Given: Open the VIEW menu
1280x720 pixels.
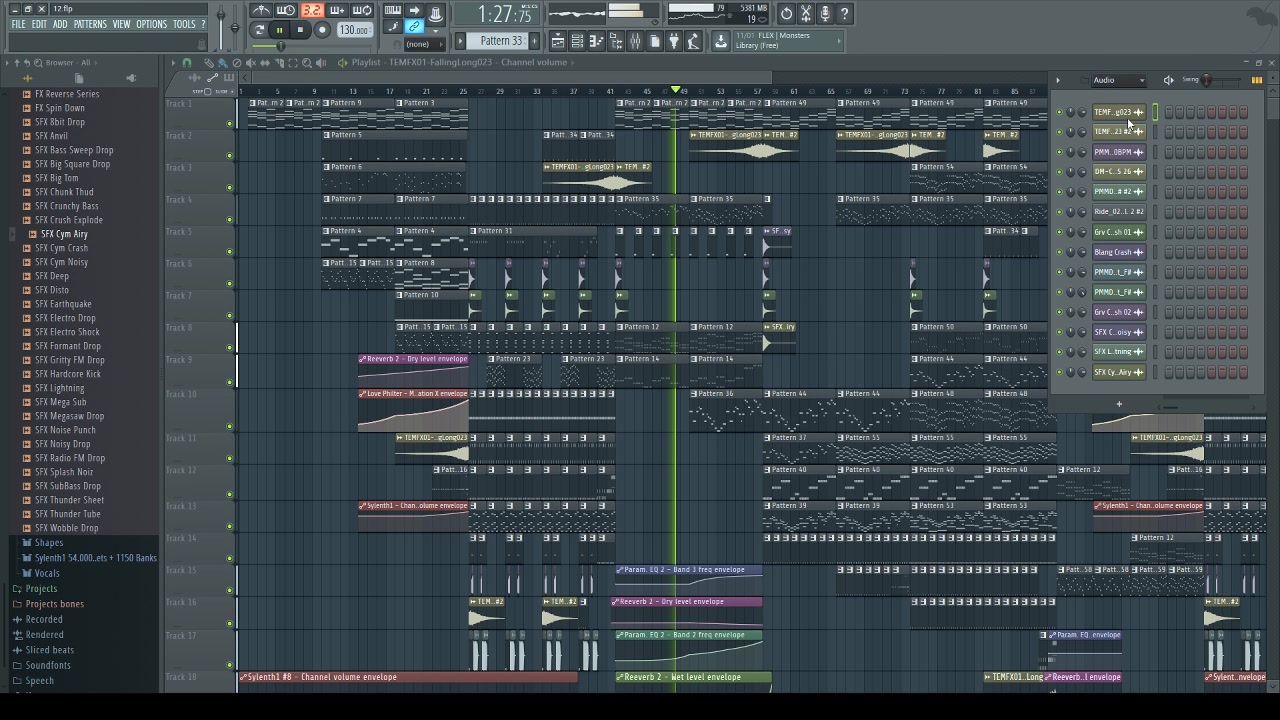Looking at the screenshot, I should click(x=121, y=24).
